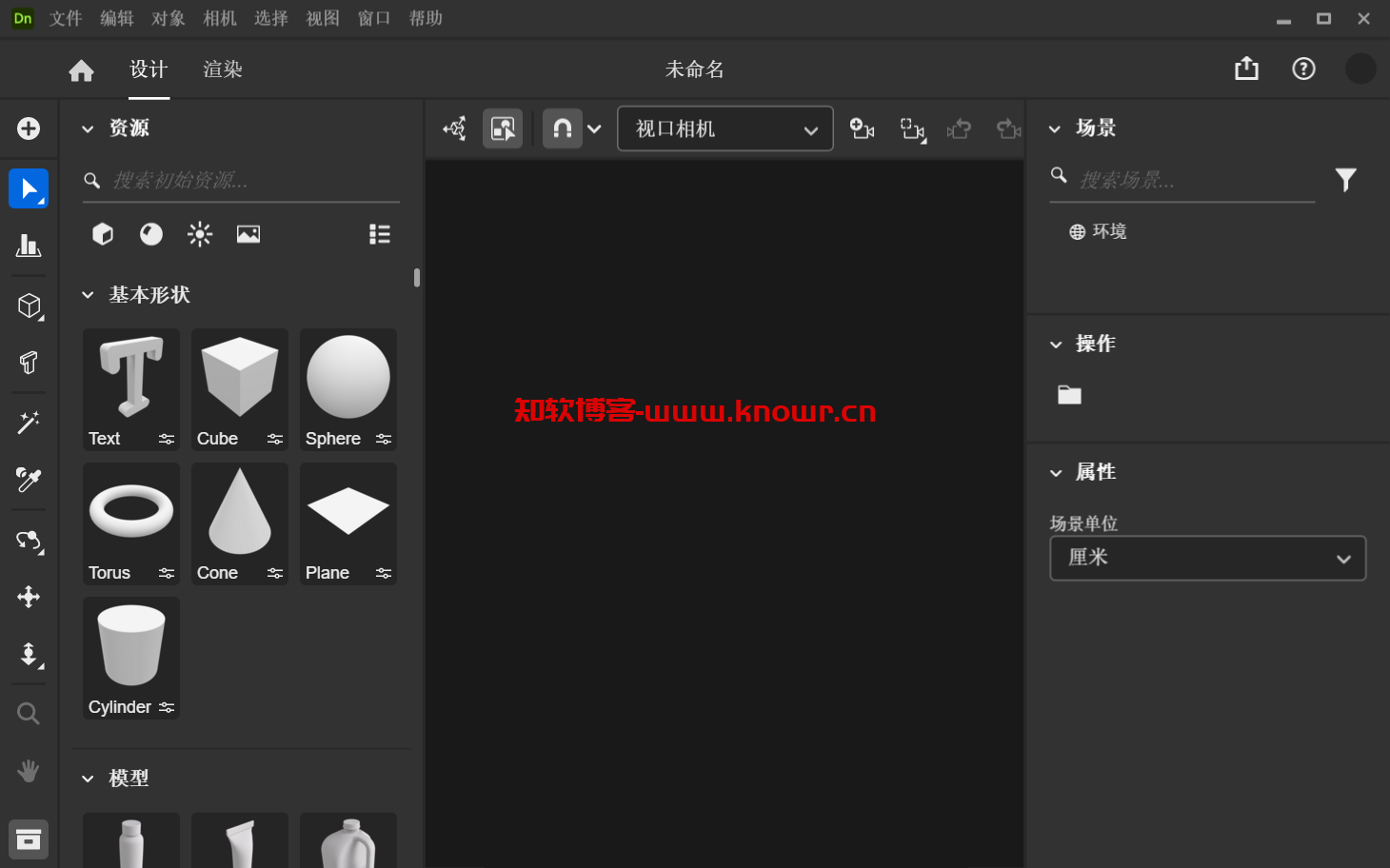Image resolution: width=1390 pixels, height=868 pixels.
Task: Collapse the 属性 panel
Action: tap(1056, 473)
